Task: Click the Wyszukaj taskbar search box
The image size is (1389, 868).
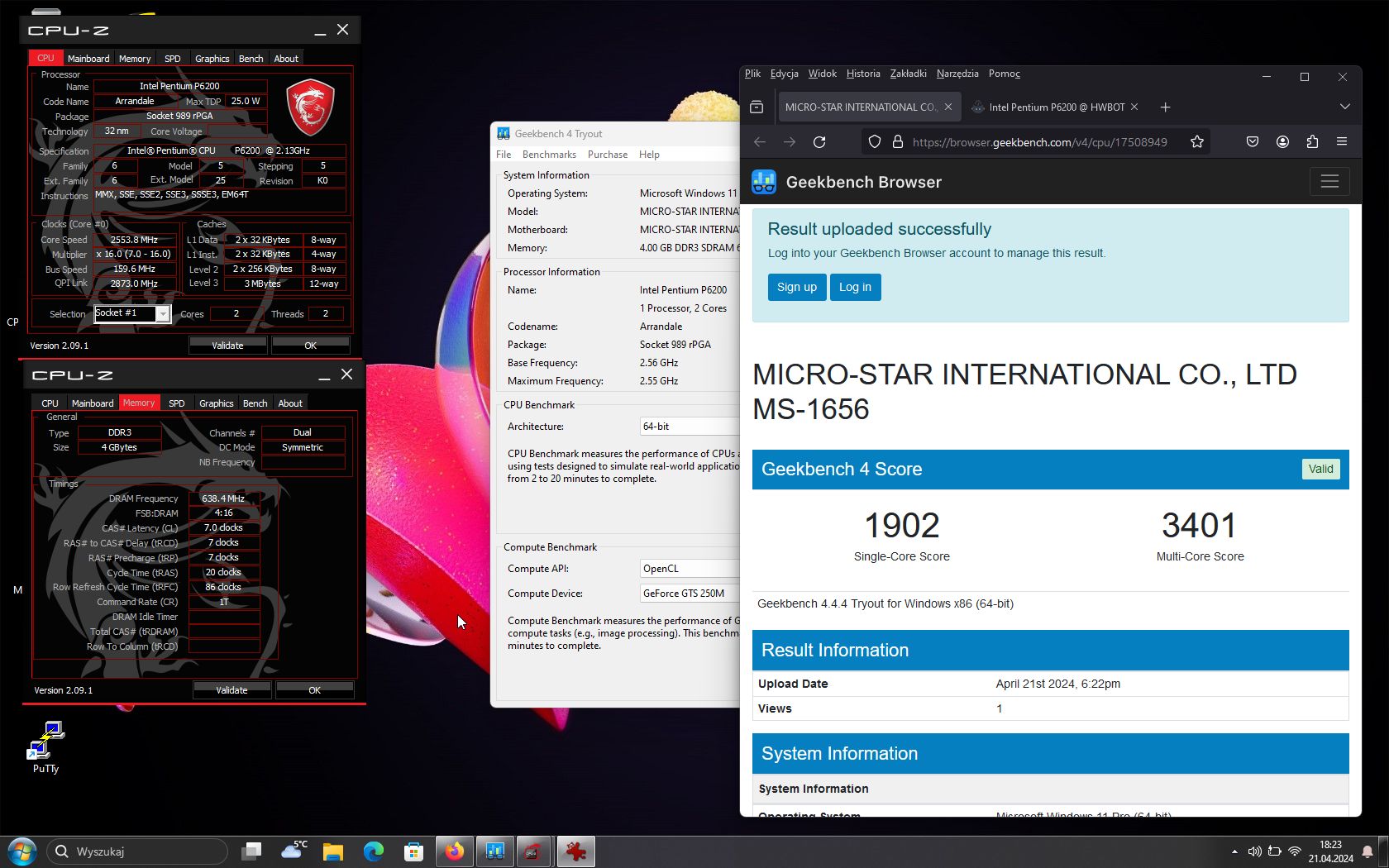Action: pos(137,851)
